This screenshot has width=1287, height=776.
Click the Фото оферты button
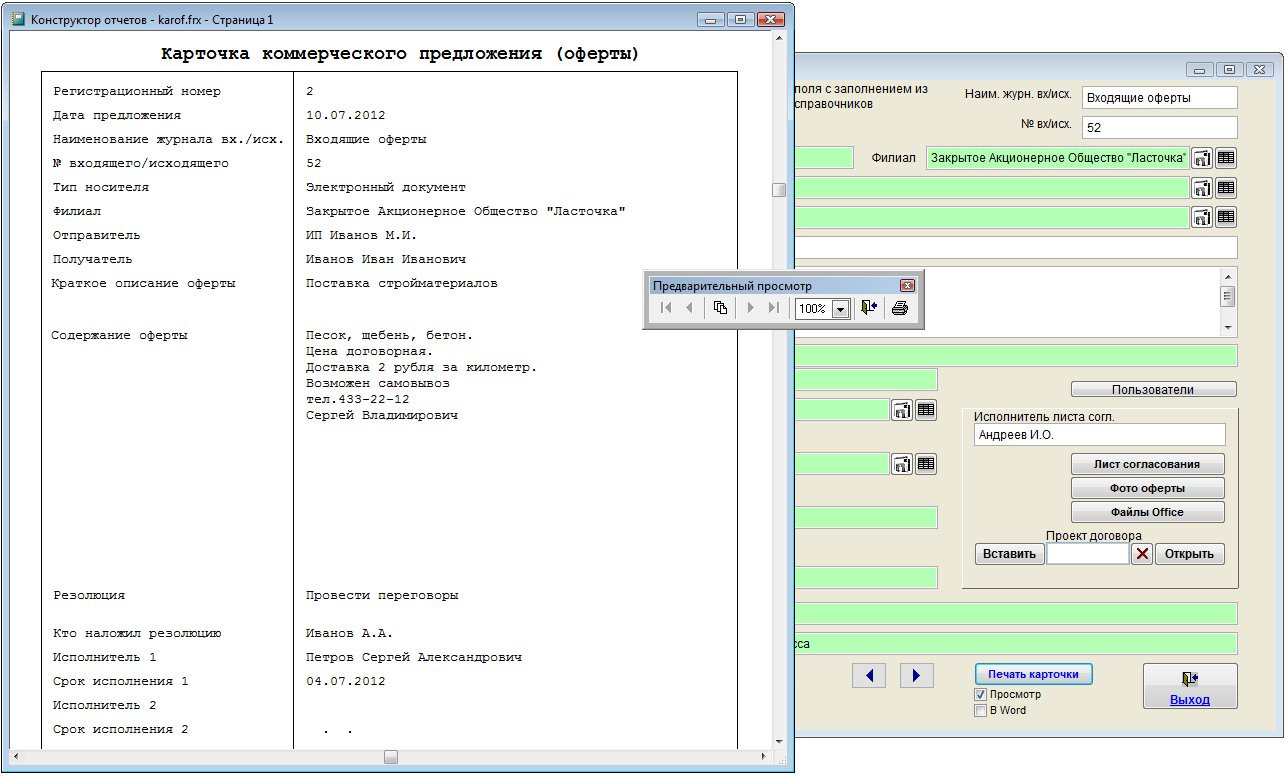pyautogui.click(x=1147, y=488)
